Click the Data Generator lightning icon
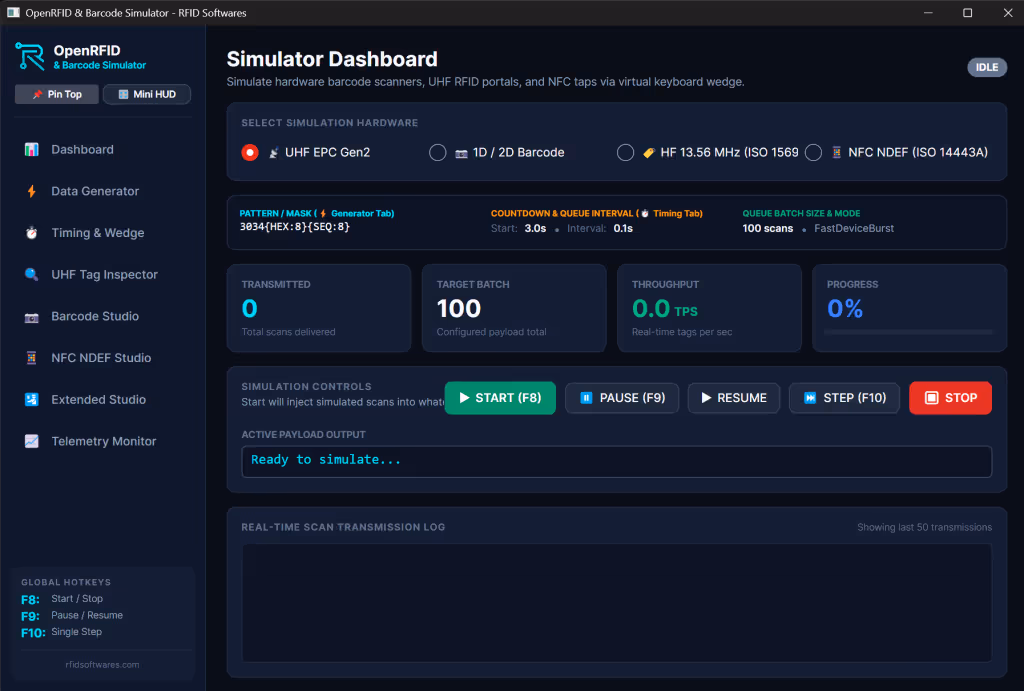This screenshot has width=1024, height=691. tap(31, 191)
